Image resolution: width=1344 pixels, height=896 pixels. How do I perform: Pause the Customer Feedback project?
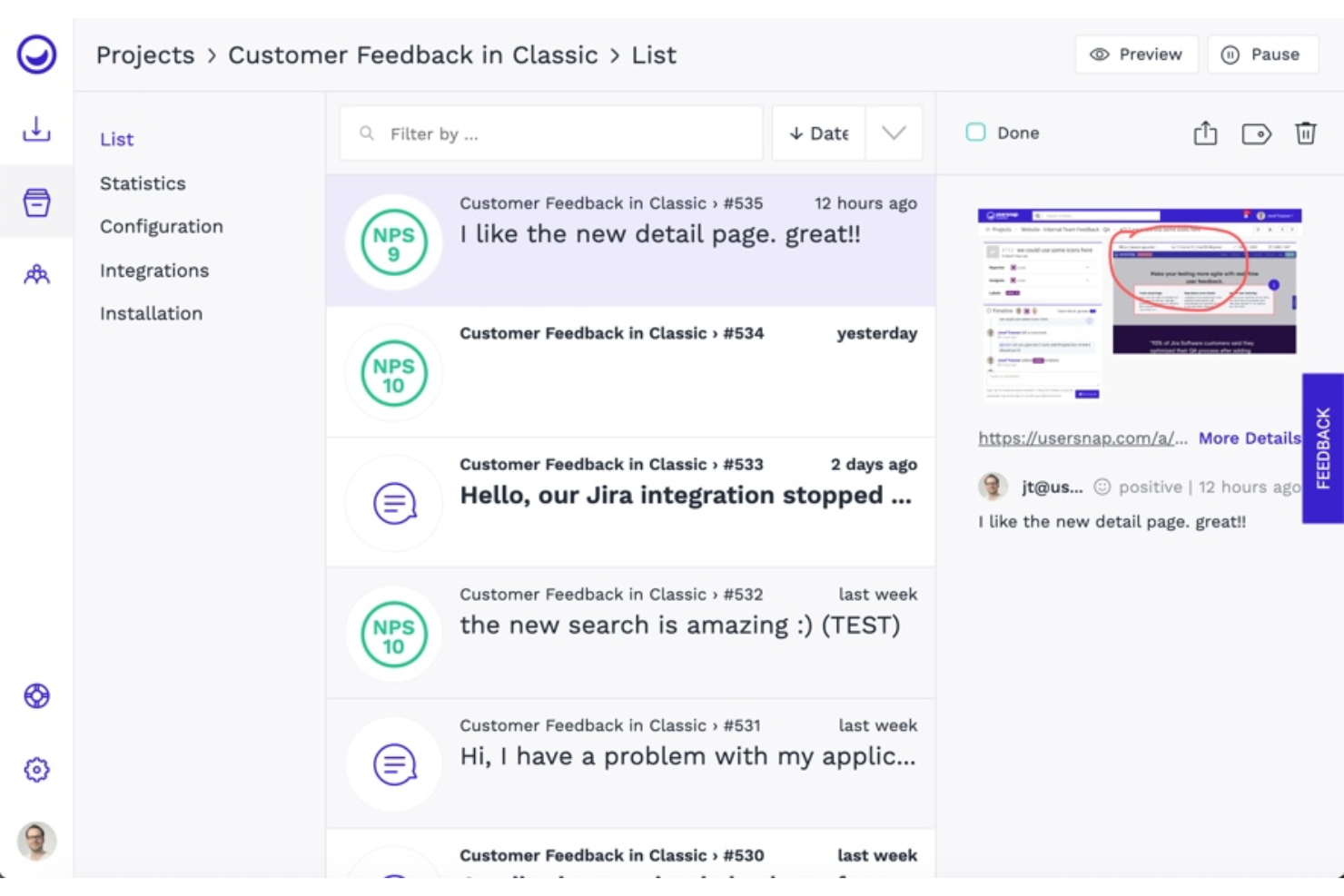point(1263,54)
